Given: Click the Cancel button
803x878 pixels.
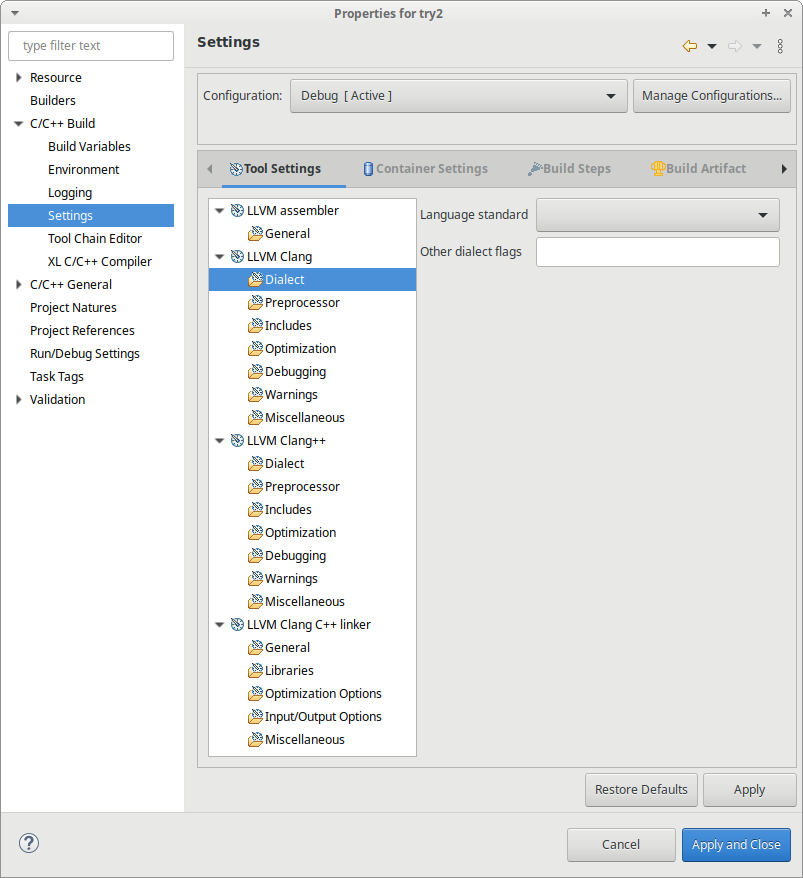Looking at the screenshot, I should 621,844.
